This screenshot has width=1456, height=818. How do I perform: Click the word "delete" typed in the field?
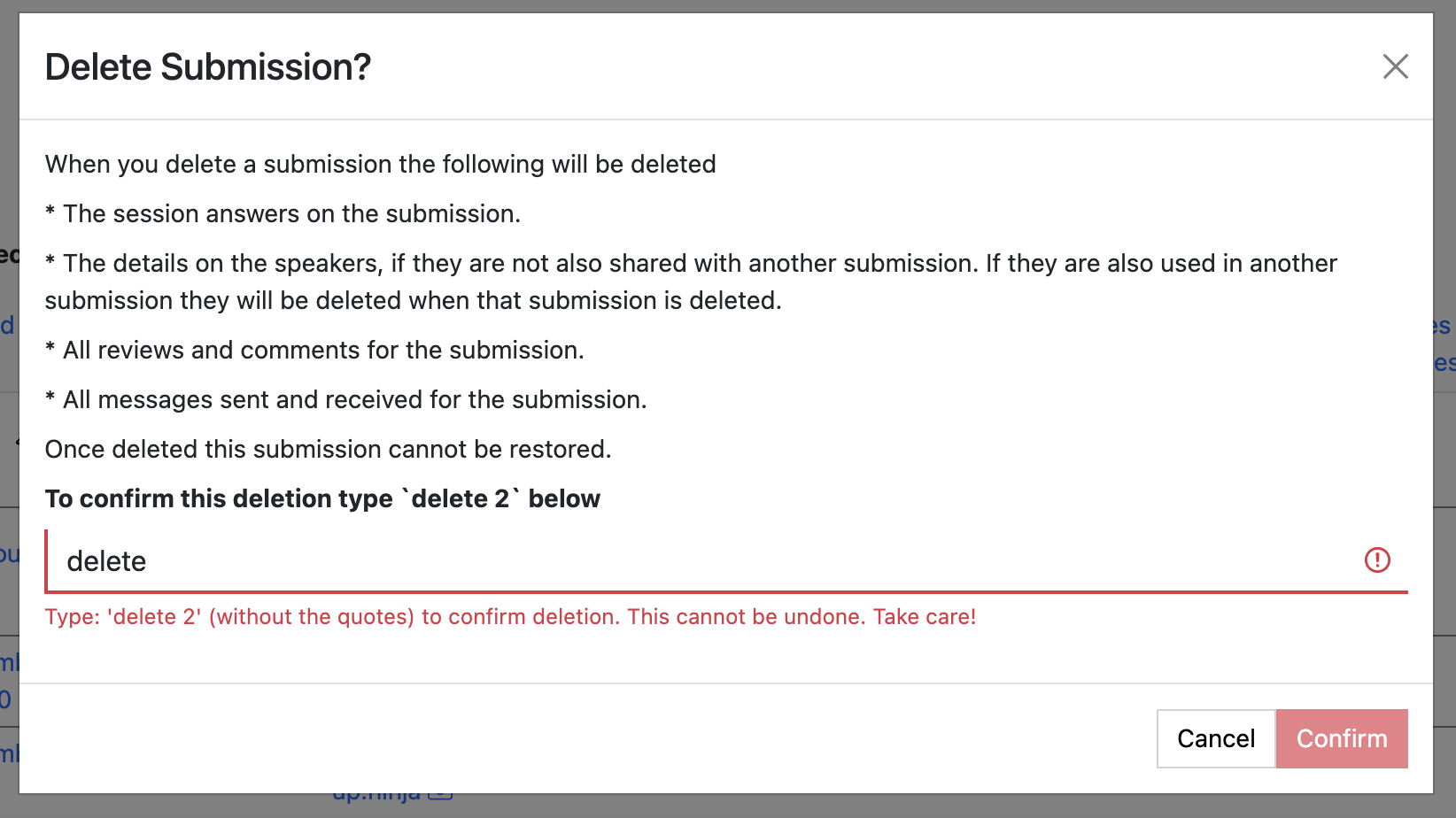106,561
